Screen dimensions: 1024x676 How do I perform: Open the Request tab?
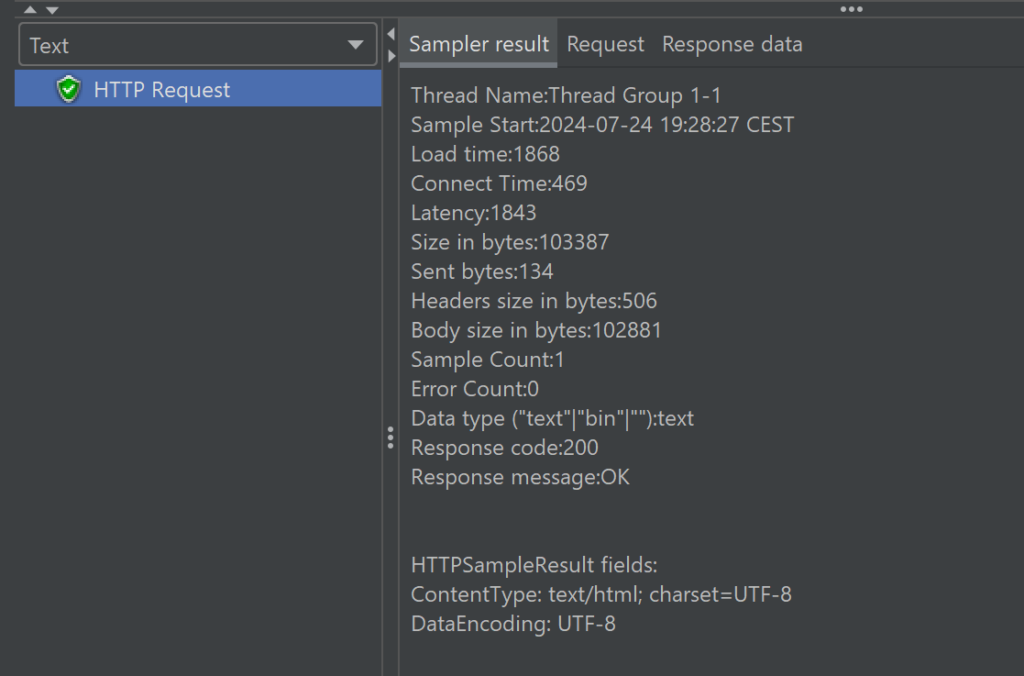point(605,44)
